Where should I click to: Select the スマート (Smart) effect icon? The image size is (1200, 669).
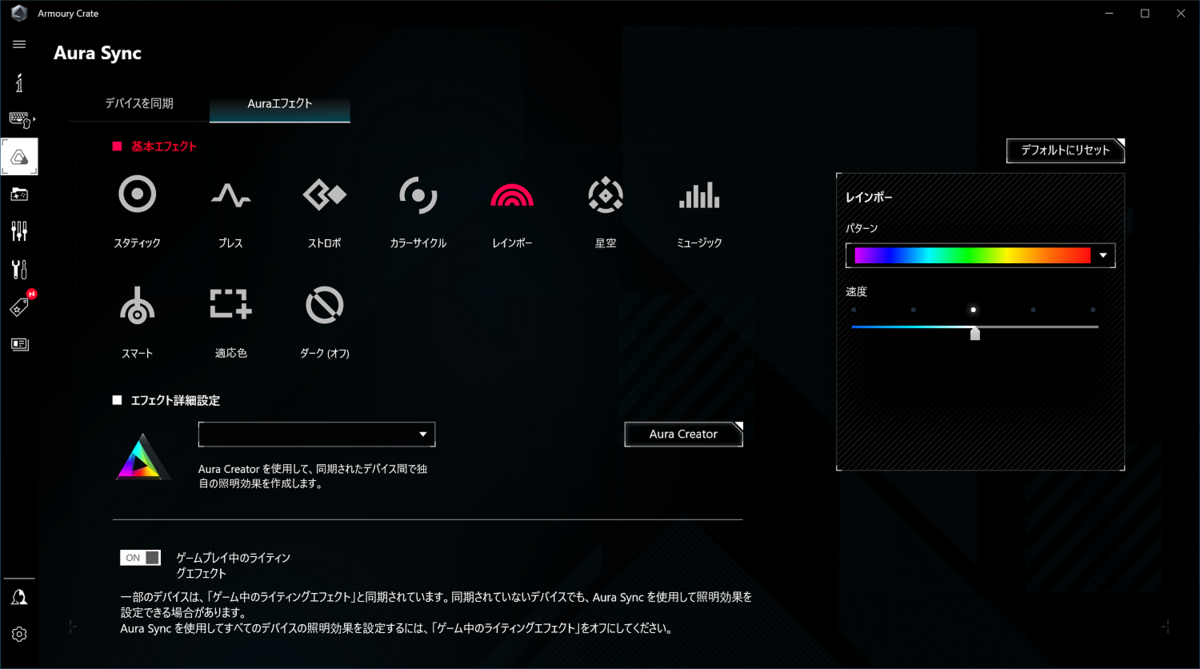pos(137,306)
